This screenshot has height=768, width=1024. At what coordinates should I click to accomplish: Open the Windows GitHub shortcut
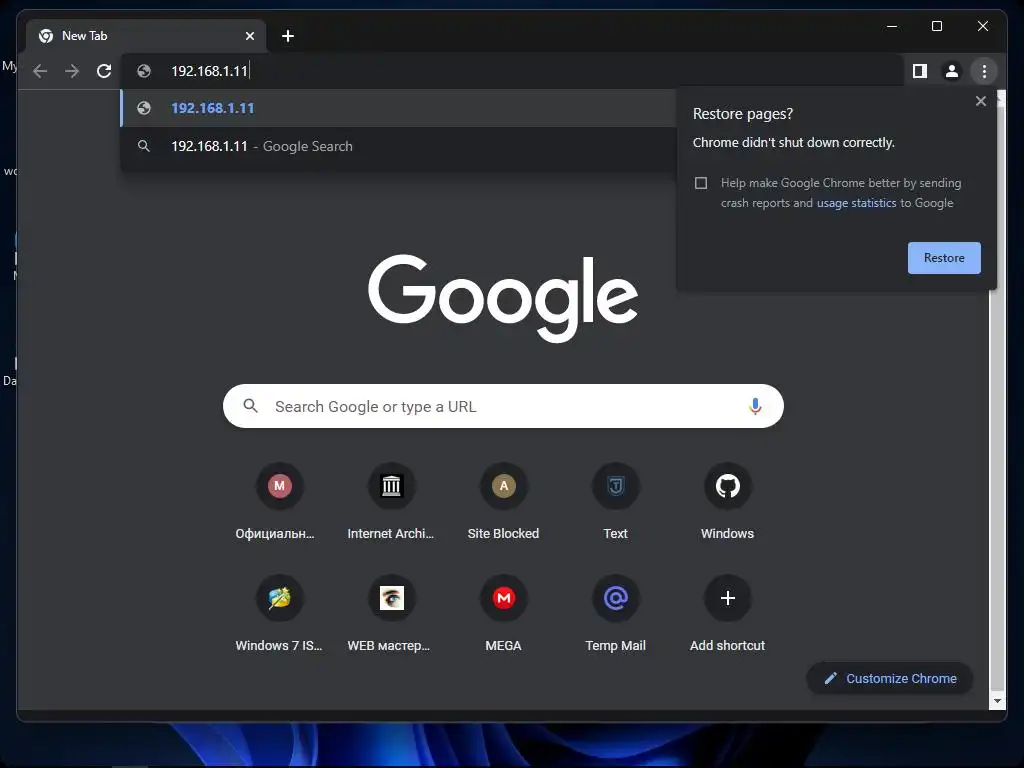point(728,502)
